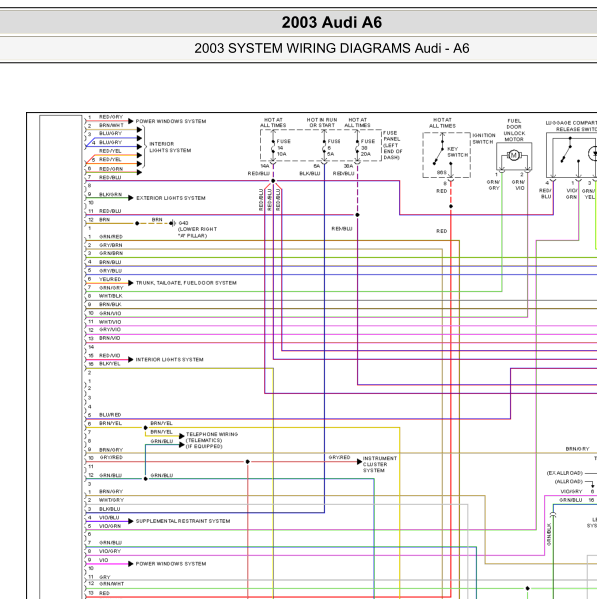Click the "YEL/RED" wire label
Screen dimensions: 597x599
tap(110, 279)
